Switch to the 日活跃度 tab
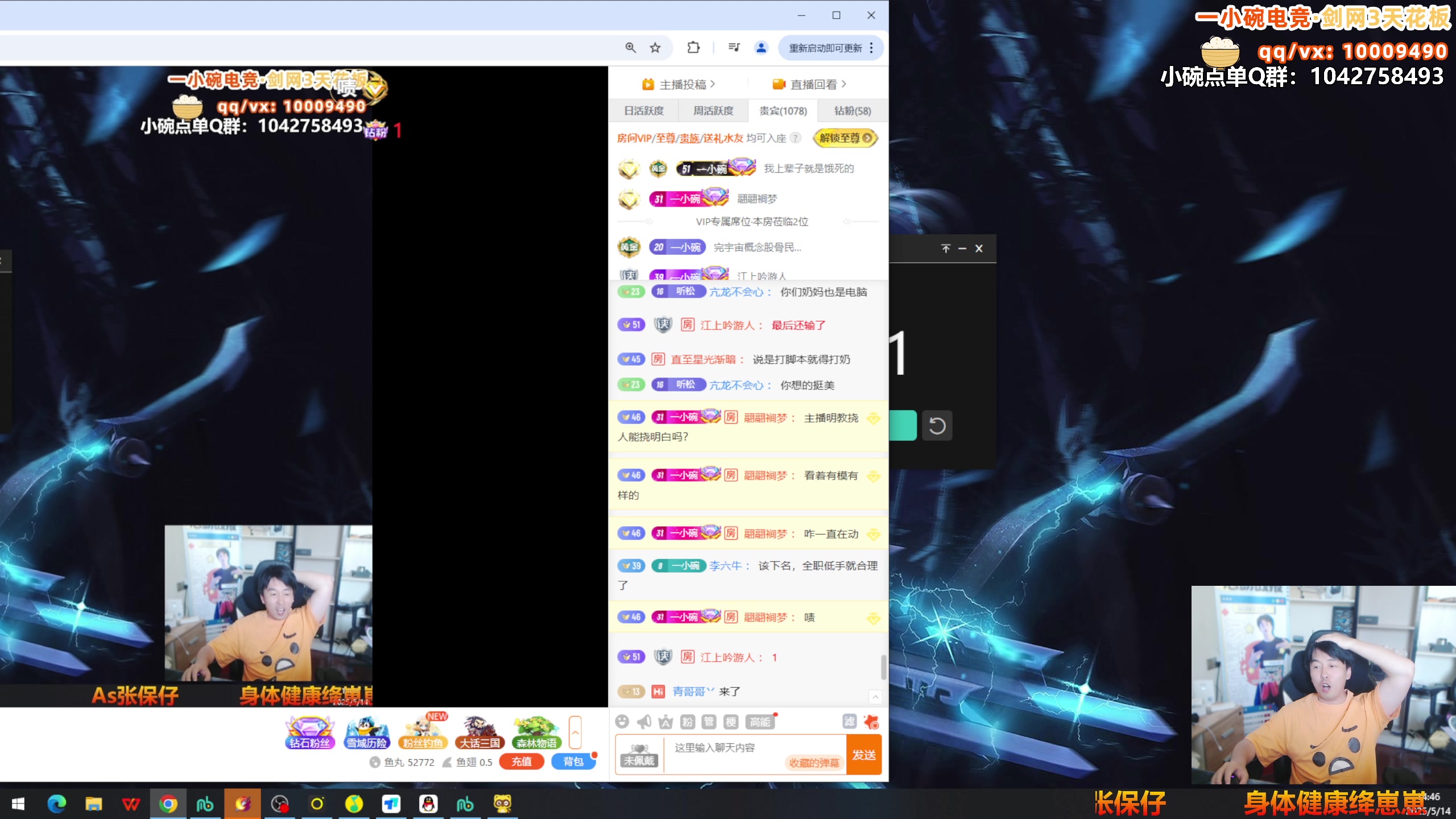1456x819 pixels. pyautogui.click(x=644, y=111)
